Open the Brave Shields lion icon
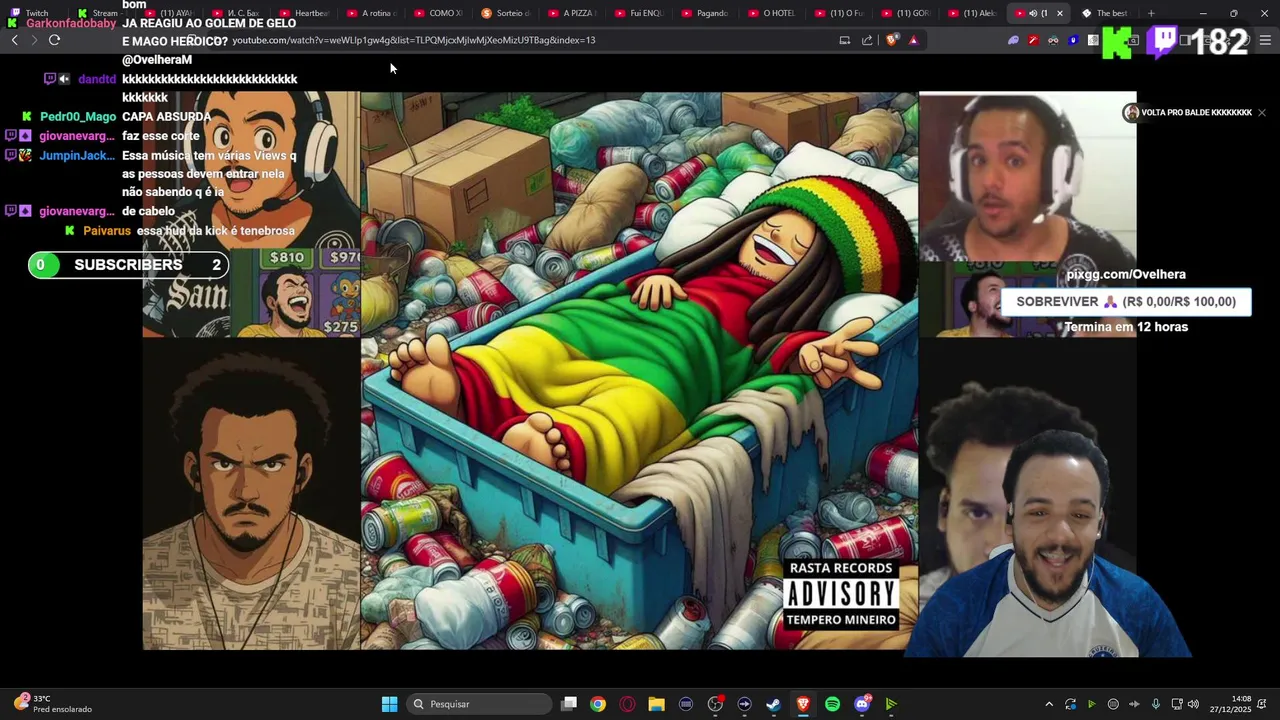This screenshot has height=720, width=1280. [892, 40]
